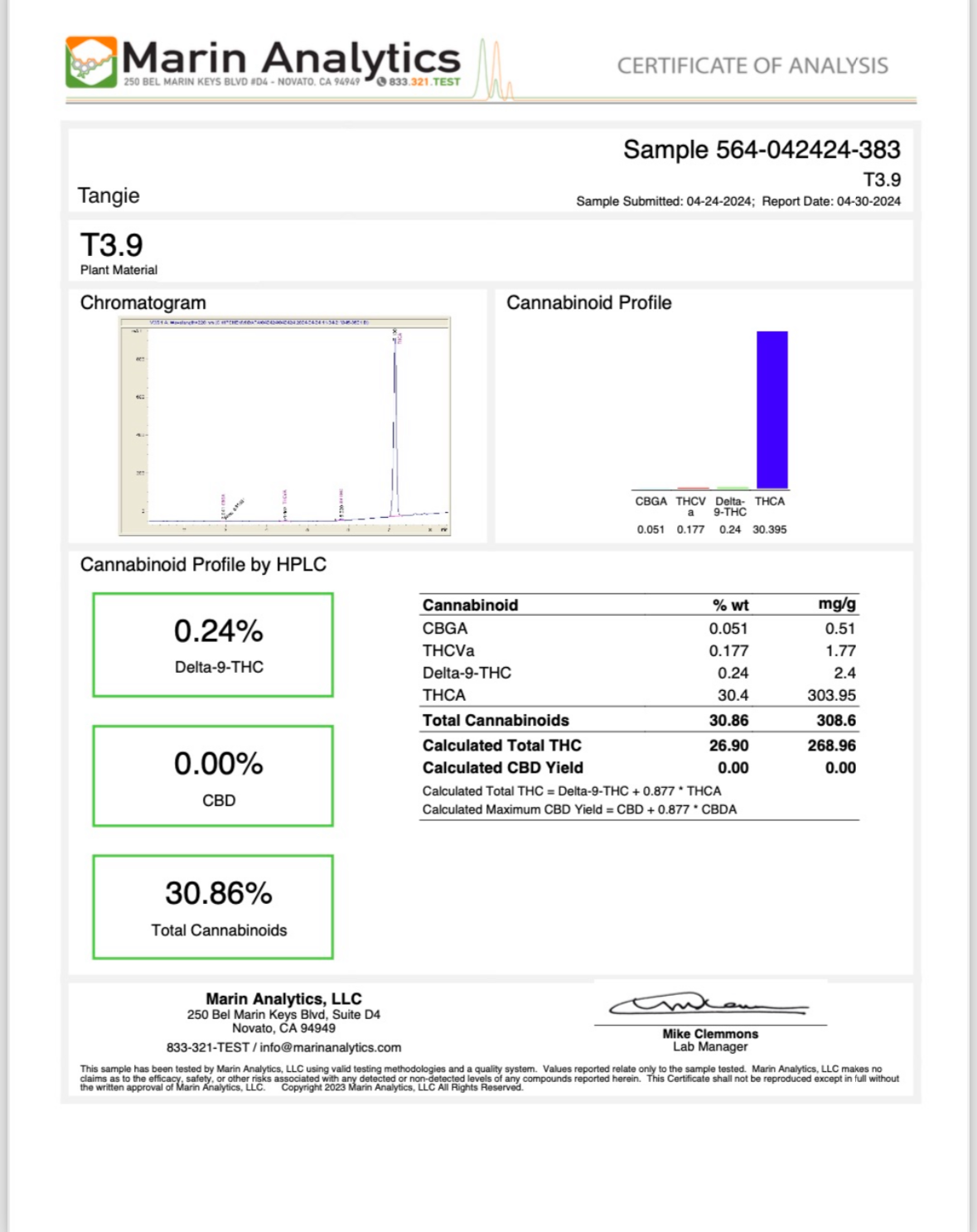Viewport: 977px width, 1232px height.
Task: Select 'Report Date: 04-30-2024' text
Action: coord(831,201)
